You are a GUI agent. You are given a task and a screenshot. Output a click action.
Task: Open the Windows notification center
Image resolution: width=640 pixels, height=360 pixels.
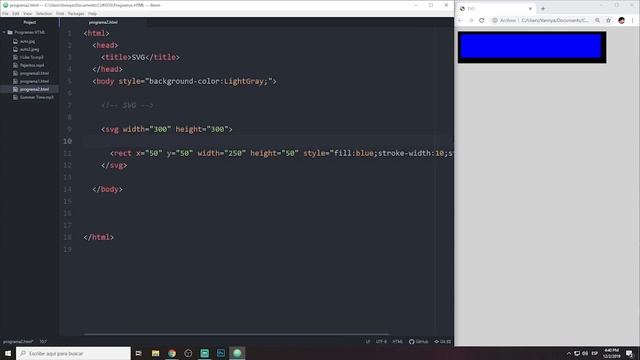[x=629, y=353]
